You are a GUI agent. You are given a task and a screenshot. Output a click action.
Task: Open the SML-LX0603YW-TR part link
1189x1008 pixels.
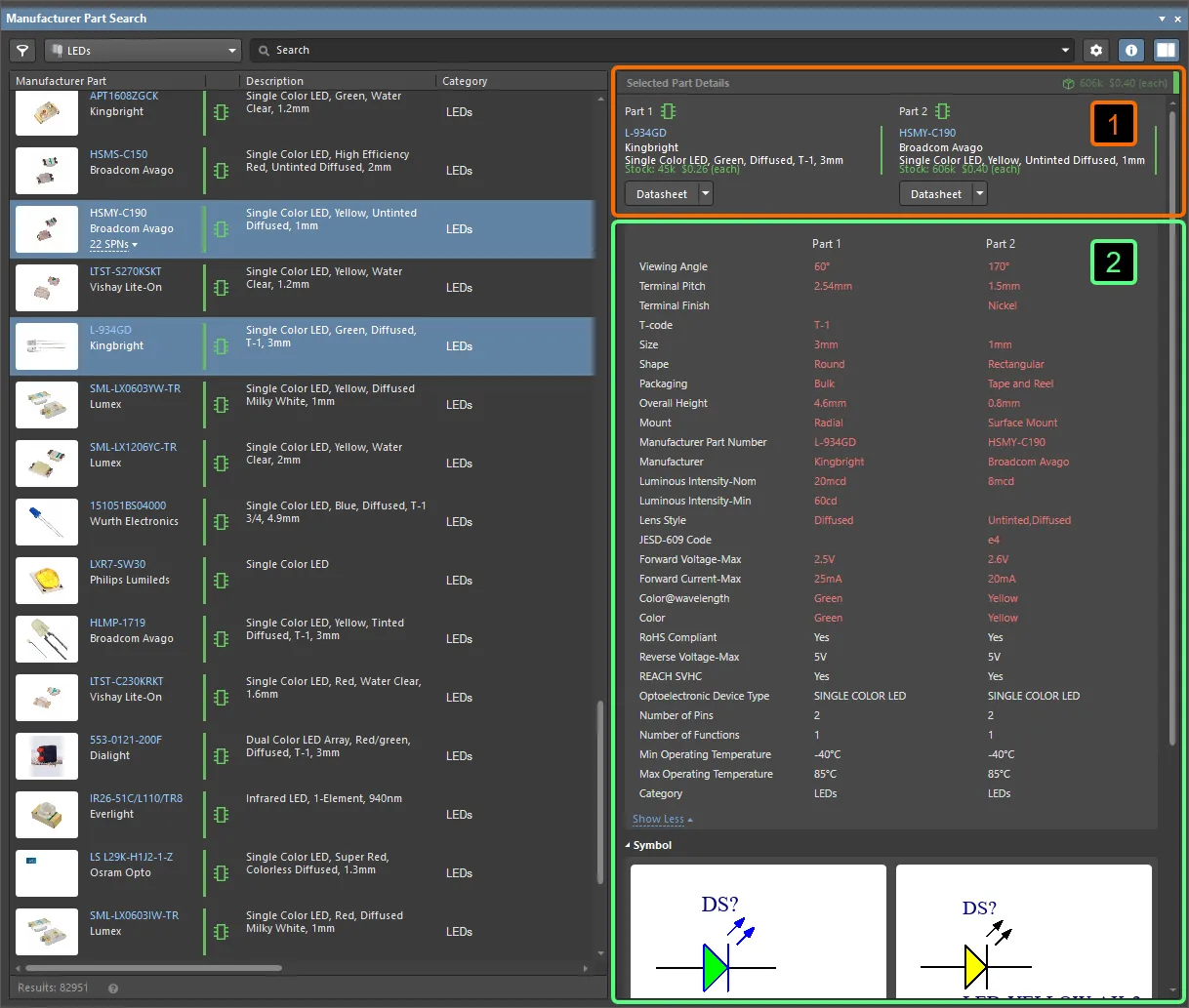point(135,388)
